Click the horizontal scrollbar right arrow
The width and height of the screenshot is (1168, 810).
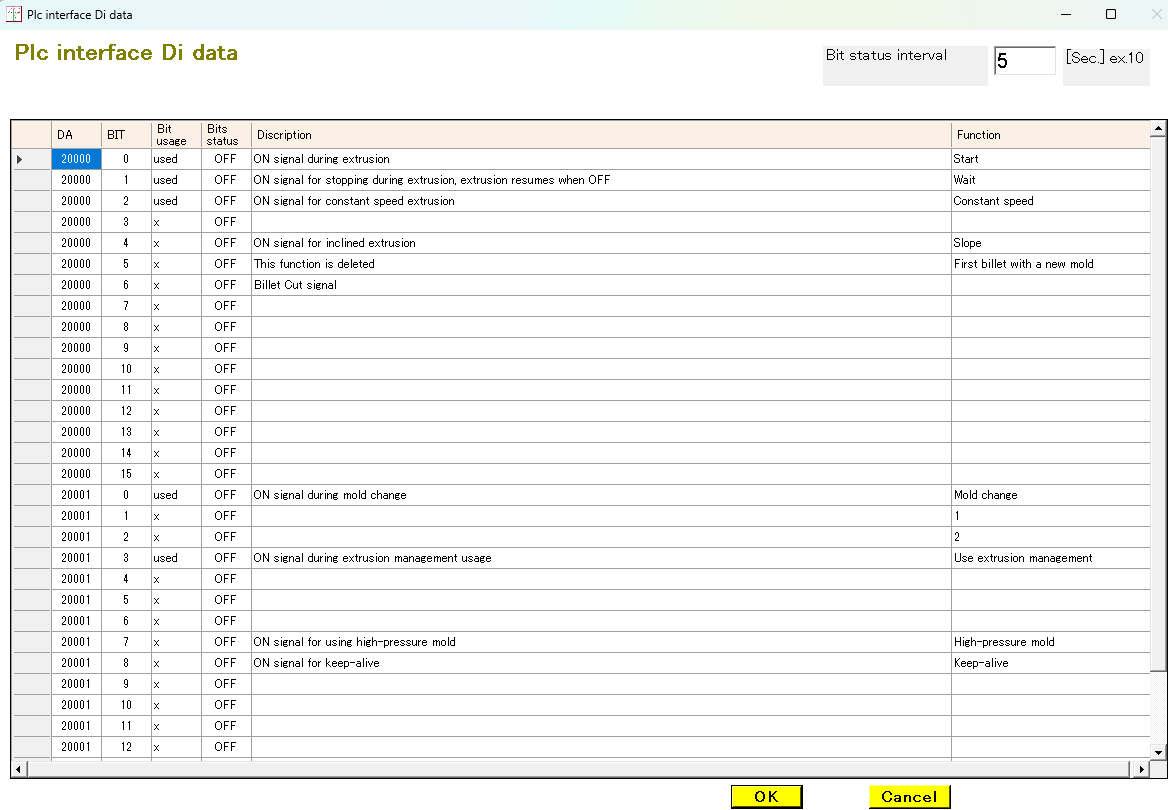click(1142, 769)
